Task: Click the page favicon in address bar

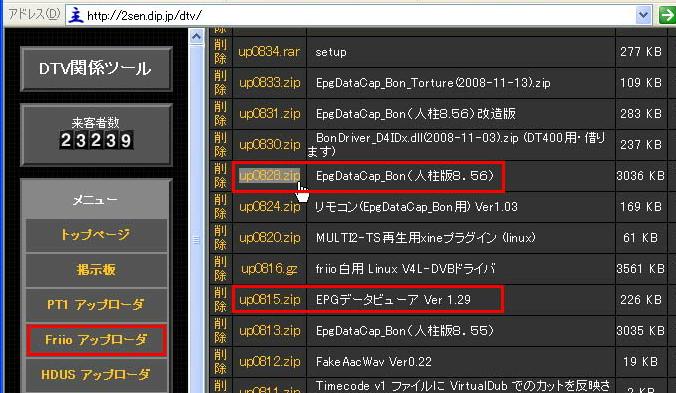Action: tap(77, 16)
